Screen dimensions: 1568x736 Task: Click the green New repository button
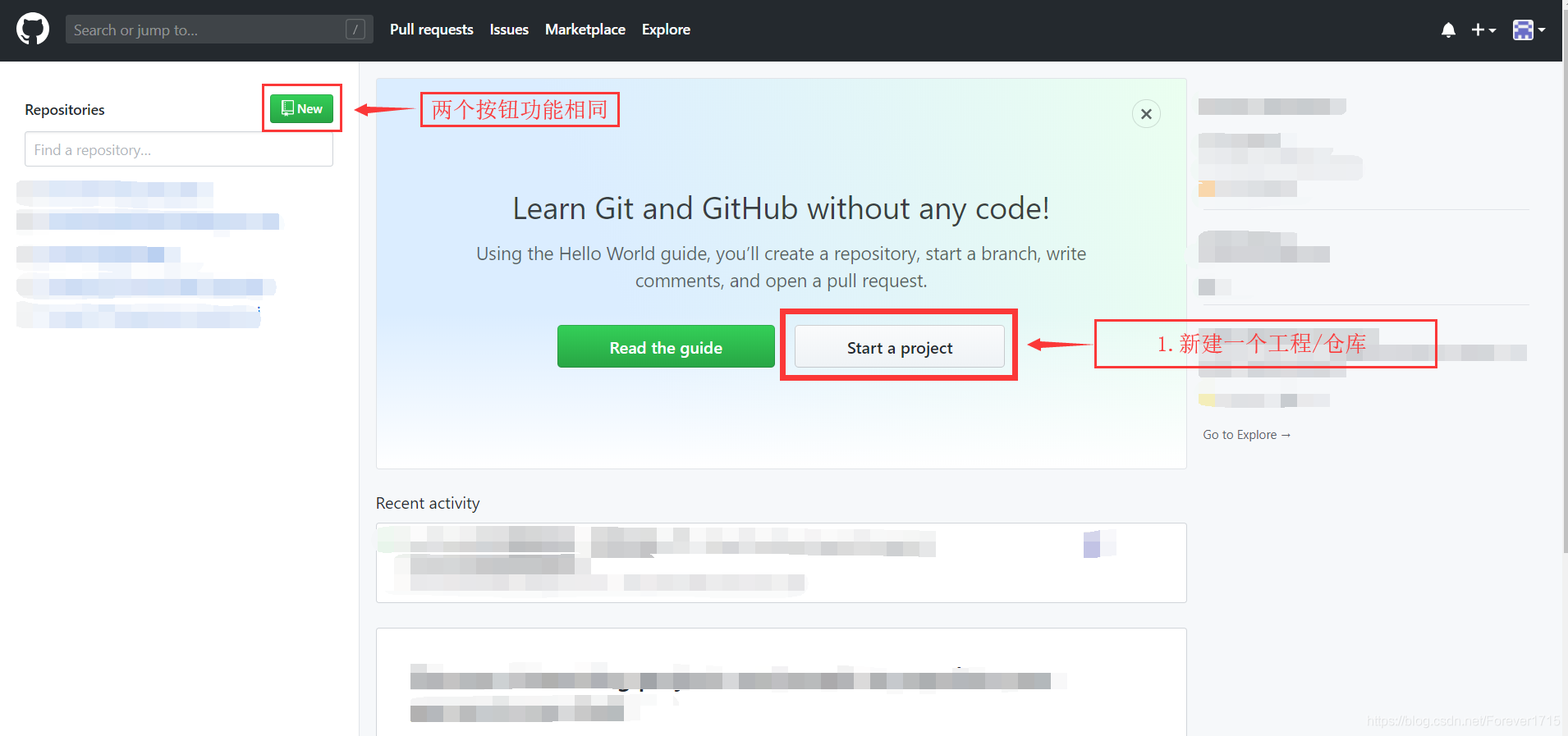tap(301, 108)
